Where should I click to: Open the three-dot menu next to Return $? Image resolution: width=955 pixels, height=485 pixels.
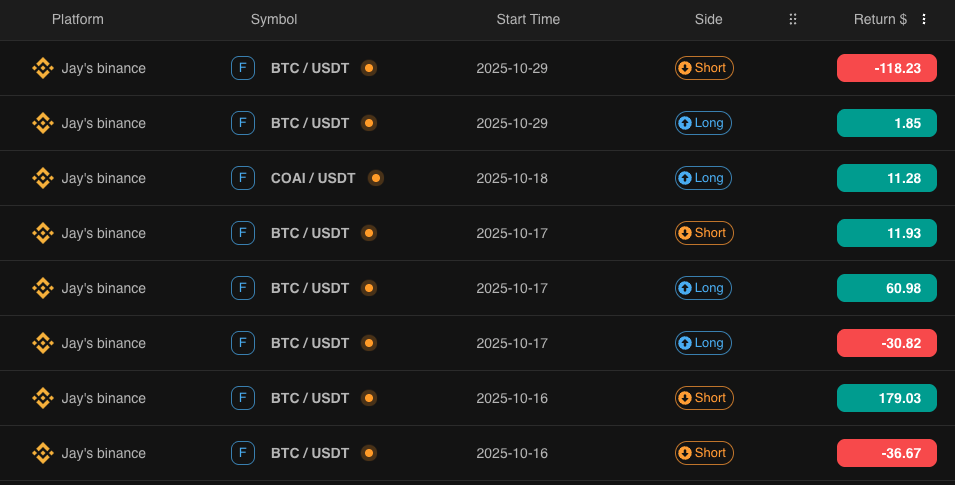(924, 19)
